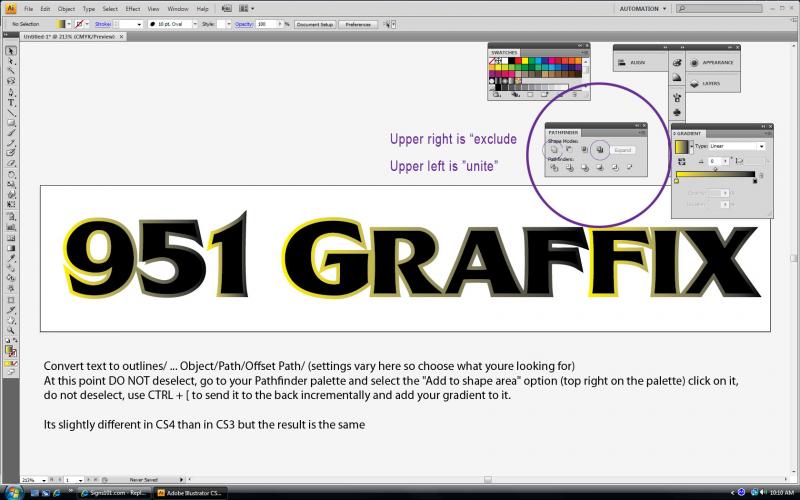Open the 10 pt. Oval brush dropdown
Viewport: 800px width, 500px height.
[x=195, y=24]
